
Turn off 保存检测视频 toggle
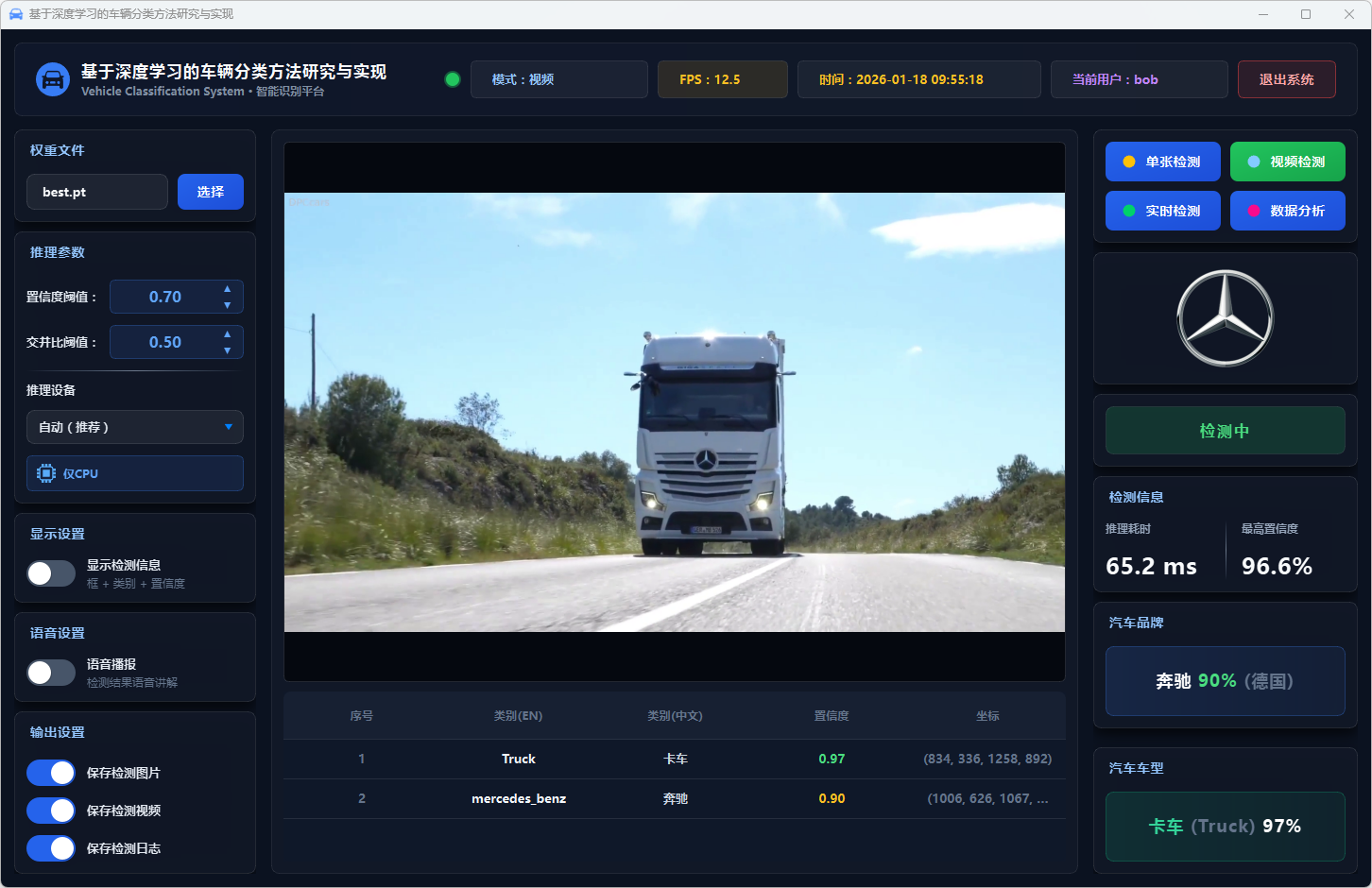tap(51, 811)
